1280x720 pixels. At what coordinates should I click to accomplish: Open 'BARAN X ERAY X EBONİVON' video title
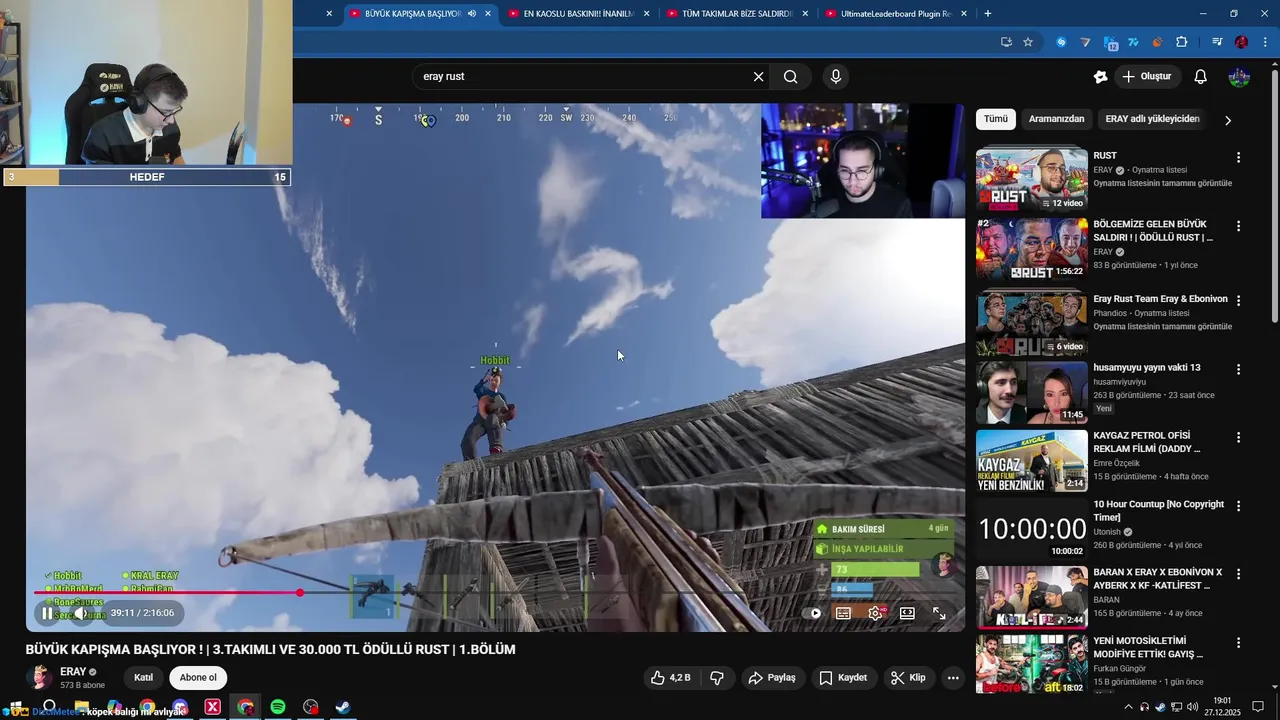(x=1158, y=579)
